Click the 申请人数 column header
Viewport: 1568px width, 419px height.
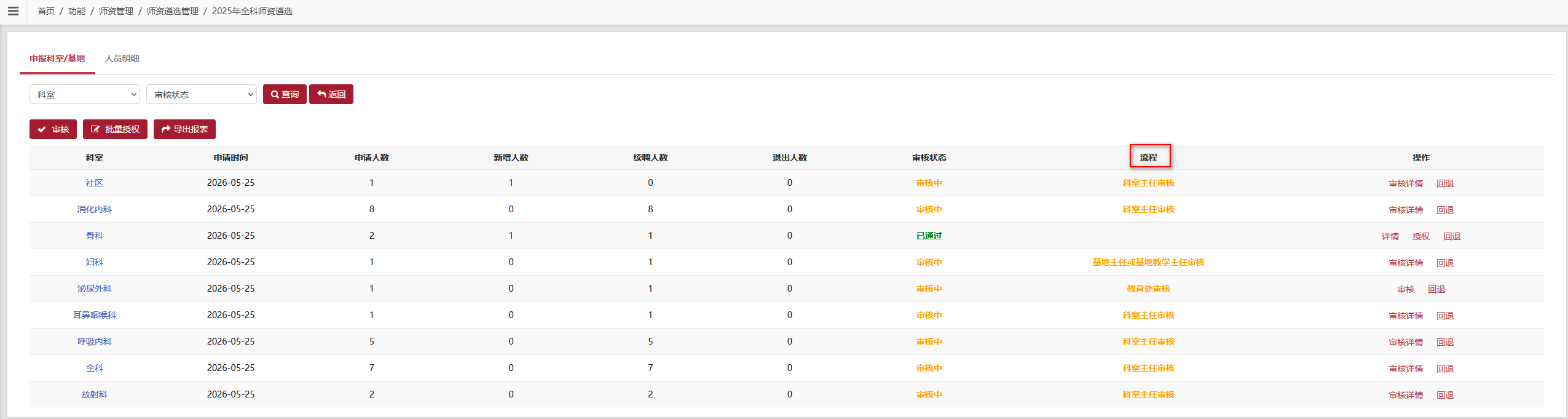pyautogui.click(x=372, y=158)
